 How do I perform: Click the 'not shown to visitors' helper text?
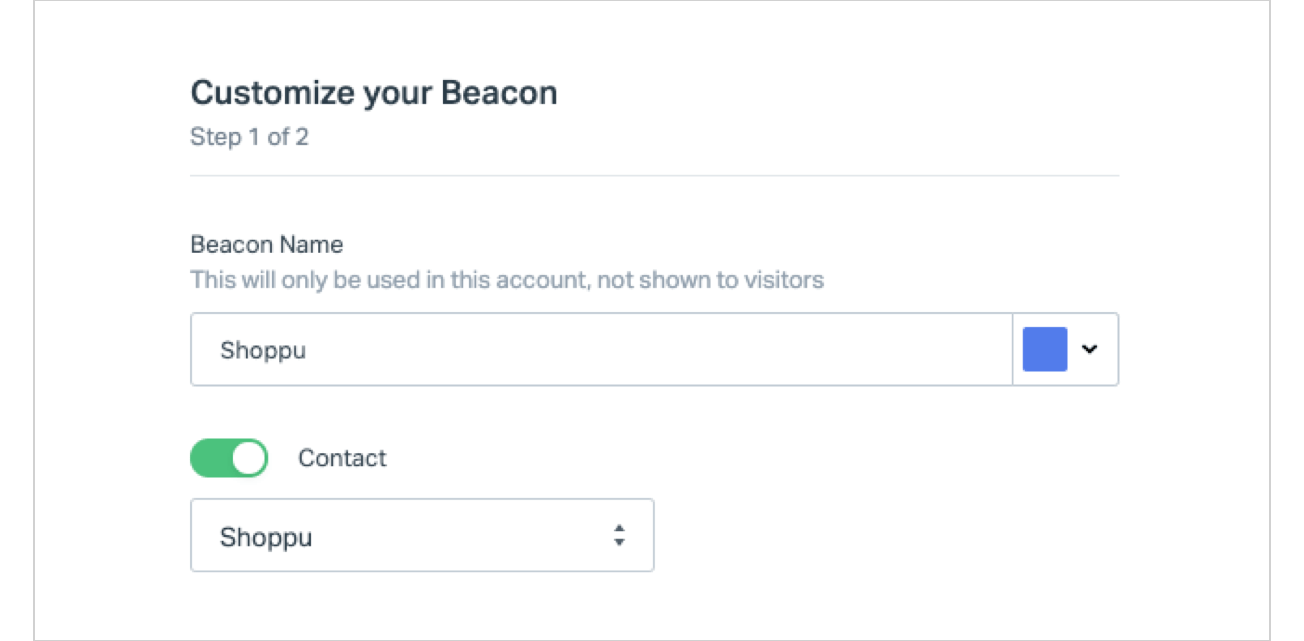710,280
